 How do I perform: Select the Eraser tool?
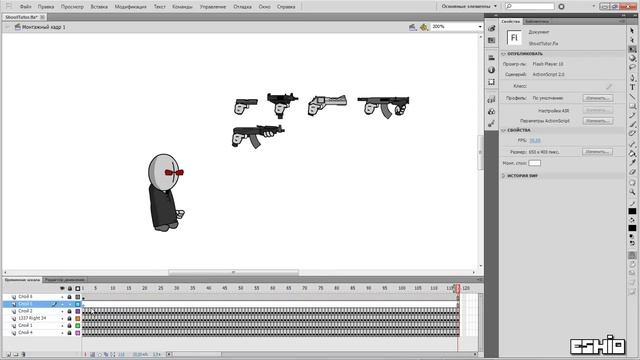(x=632, y=172)
